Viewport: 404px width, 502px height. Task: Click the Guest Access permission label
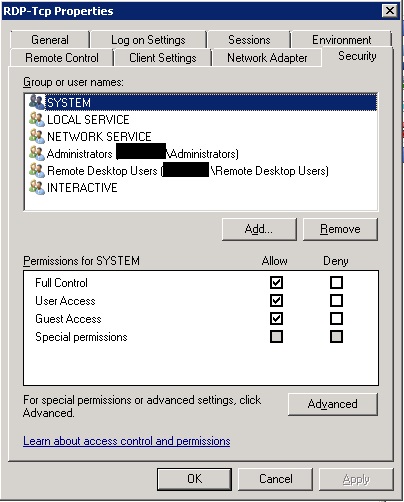click(x=68, y=319)
